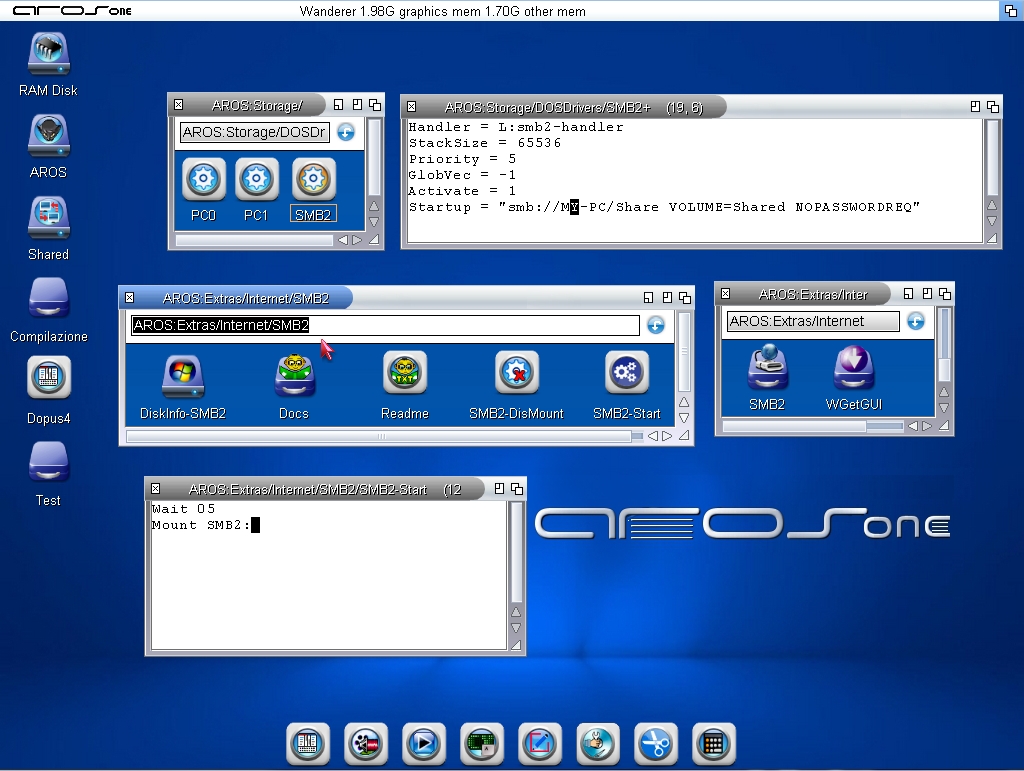Click the Wanderer screen title bar
Viewport: 1024px width, 771px height.
click(x=500, y=10)
